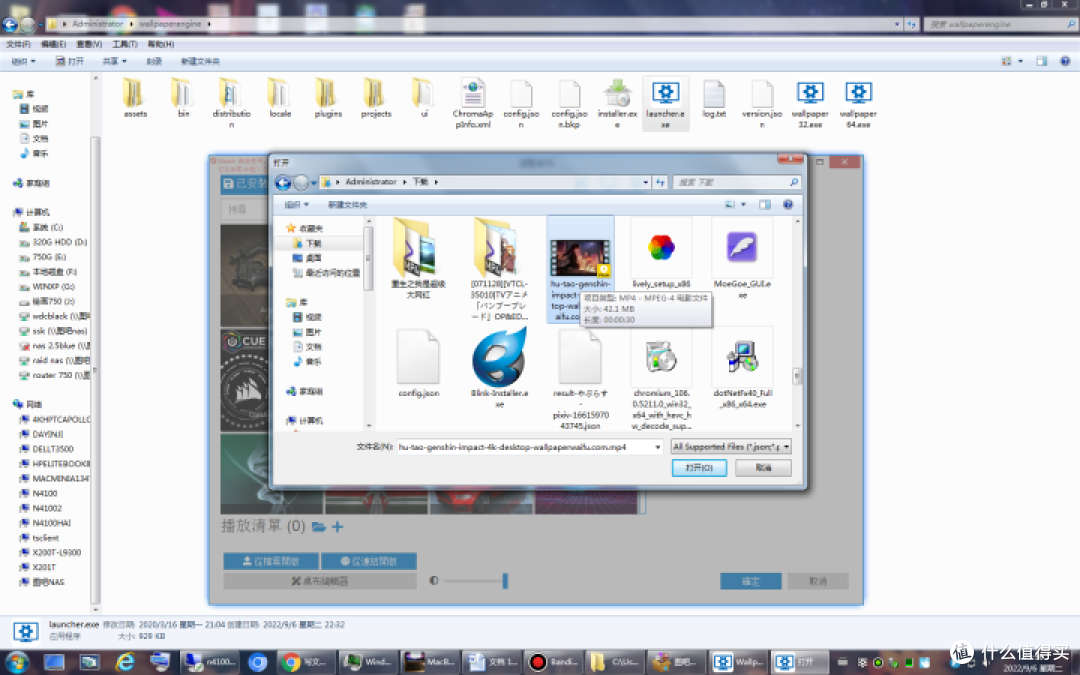Expand the All Supported Files type dropdown
Viewport: 1080px width, 675px height.
(x=786, y=447)
